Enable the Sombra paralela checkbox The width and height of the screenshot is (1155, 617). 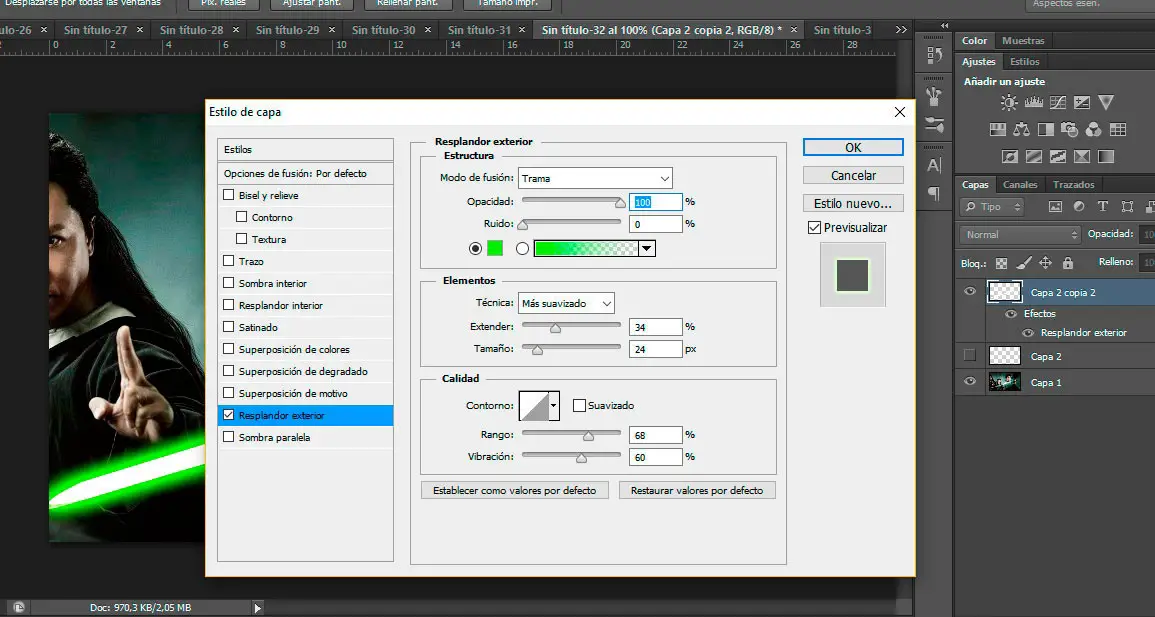click(229, 437)
